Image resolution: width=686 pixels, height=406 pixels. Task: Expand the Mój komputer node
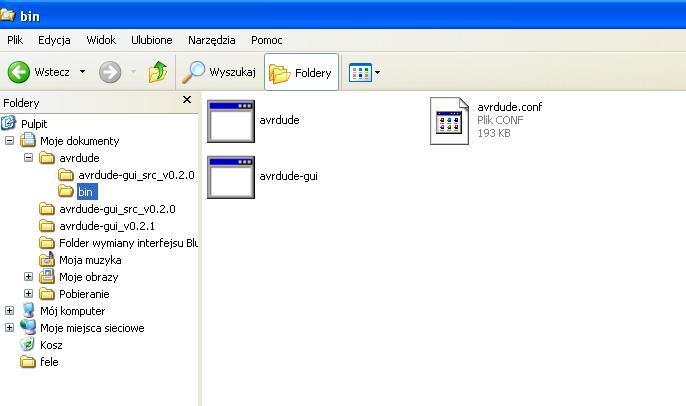point(9,311)
